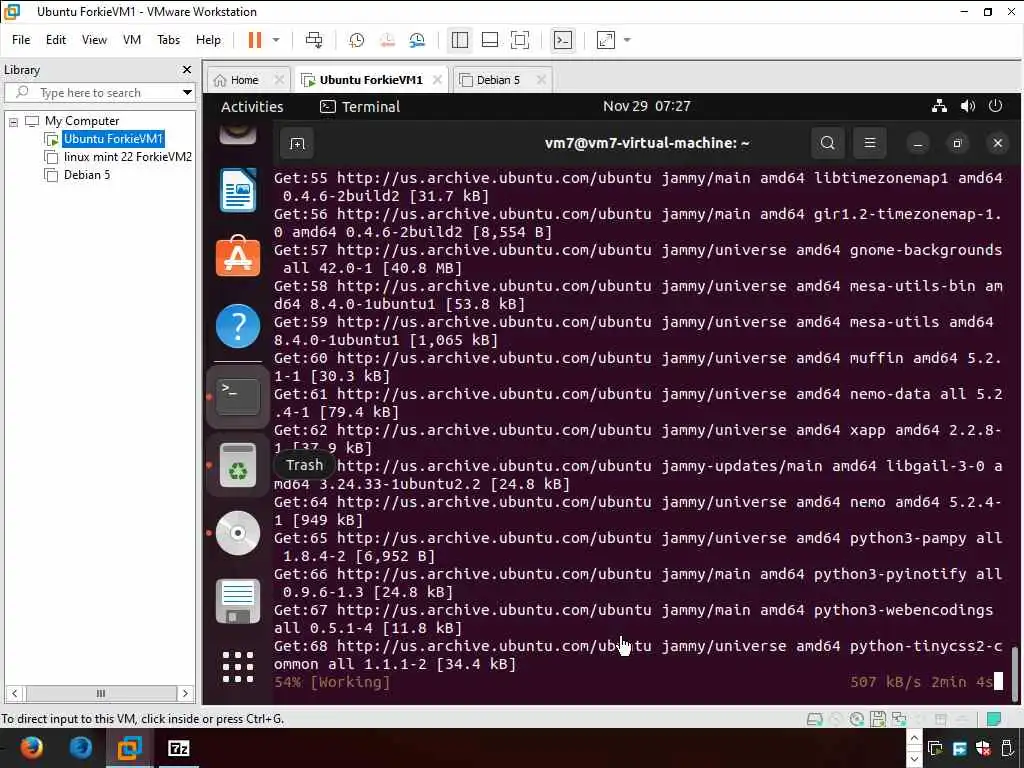Image resolution: width=1024 pixels, height=768 pixels.
Task: Open the Help app in dock
Action: 238,326
